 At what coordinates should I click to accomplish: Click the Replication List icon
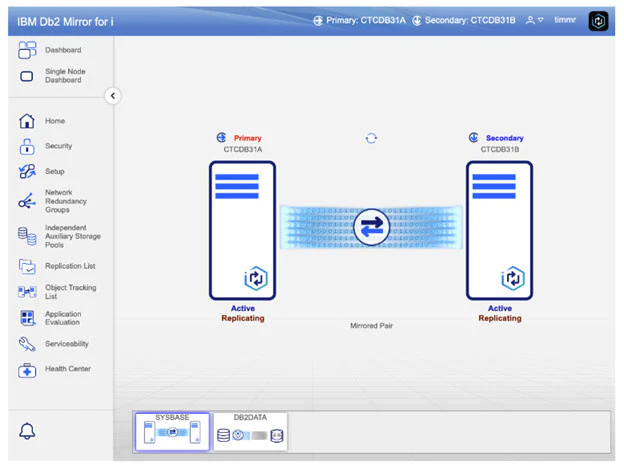click(27, 266)
